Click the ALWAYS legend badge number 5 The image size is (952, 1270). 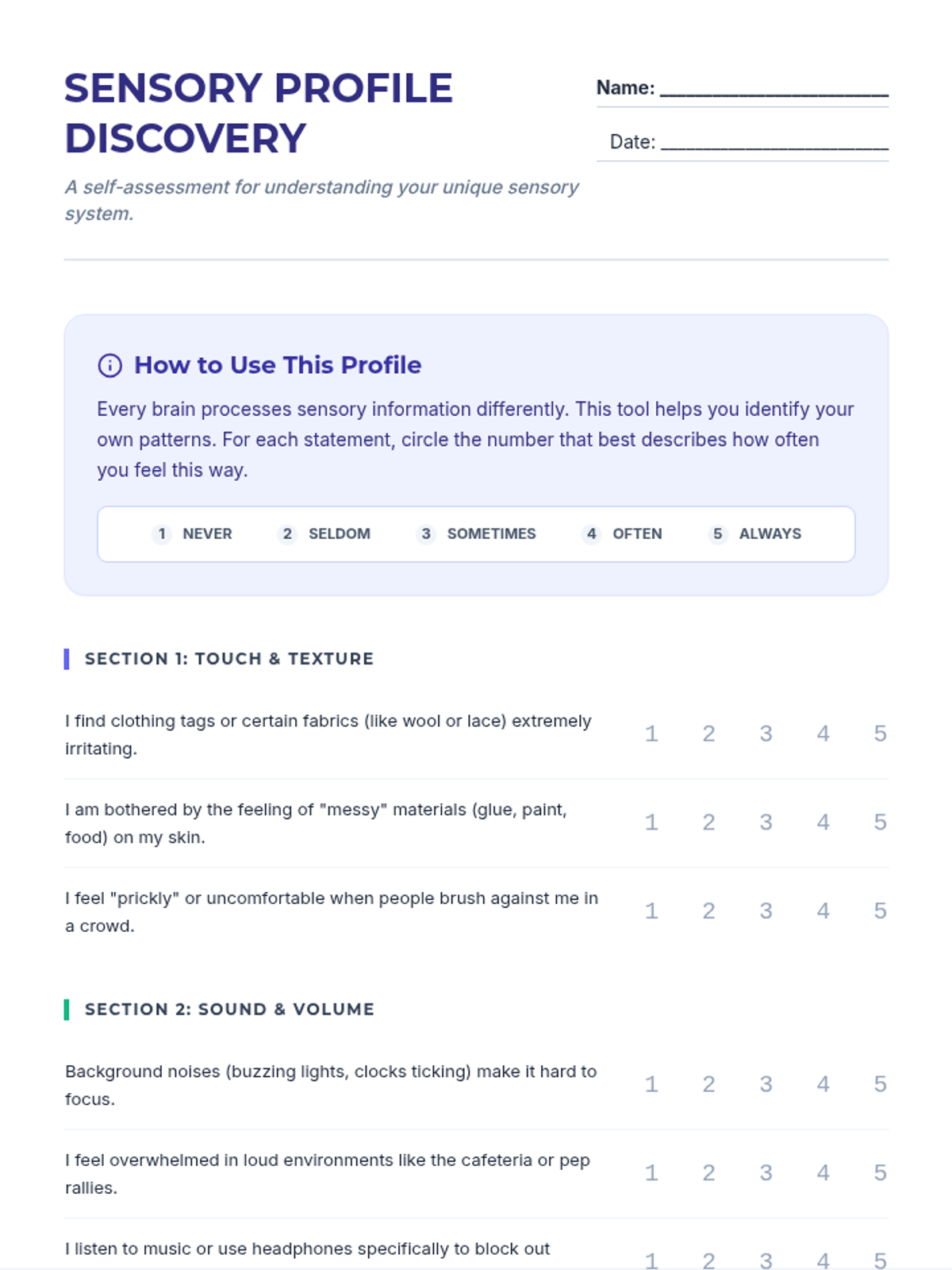click(718, 534)
